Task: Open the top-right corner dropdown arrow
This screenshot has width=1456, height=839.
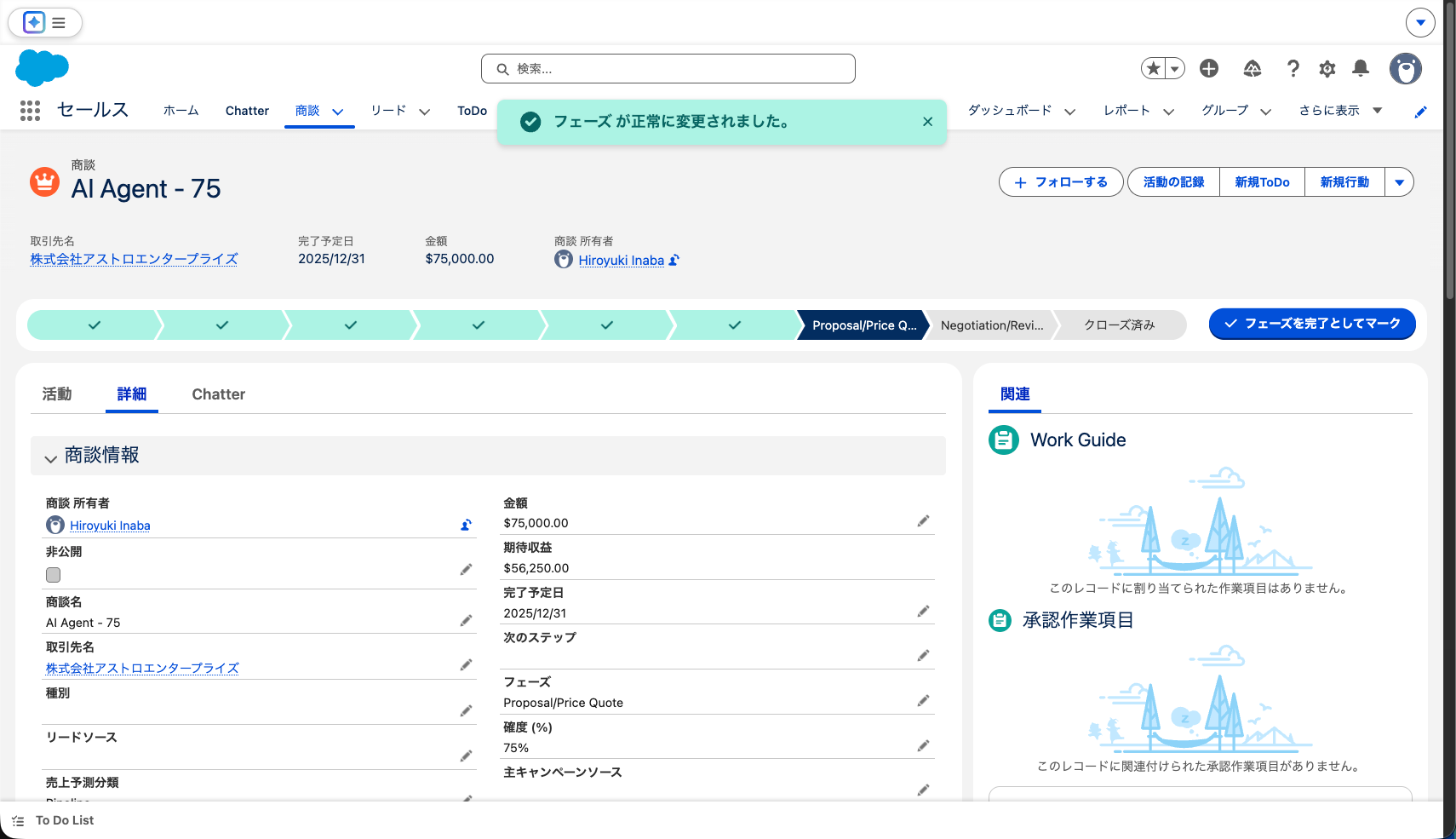Action: (1420, 23)
